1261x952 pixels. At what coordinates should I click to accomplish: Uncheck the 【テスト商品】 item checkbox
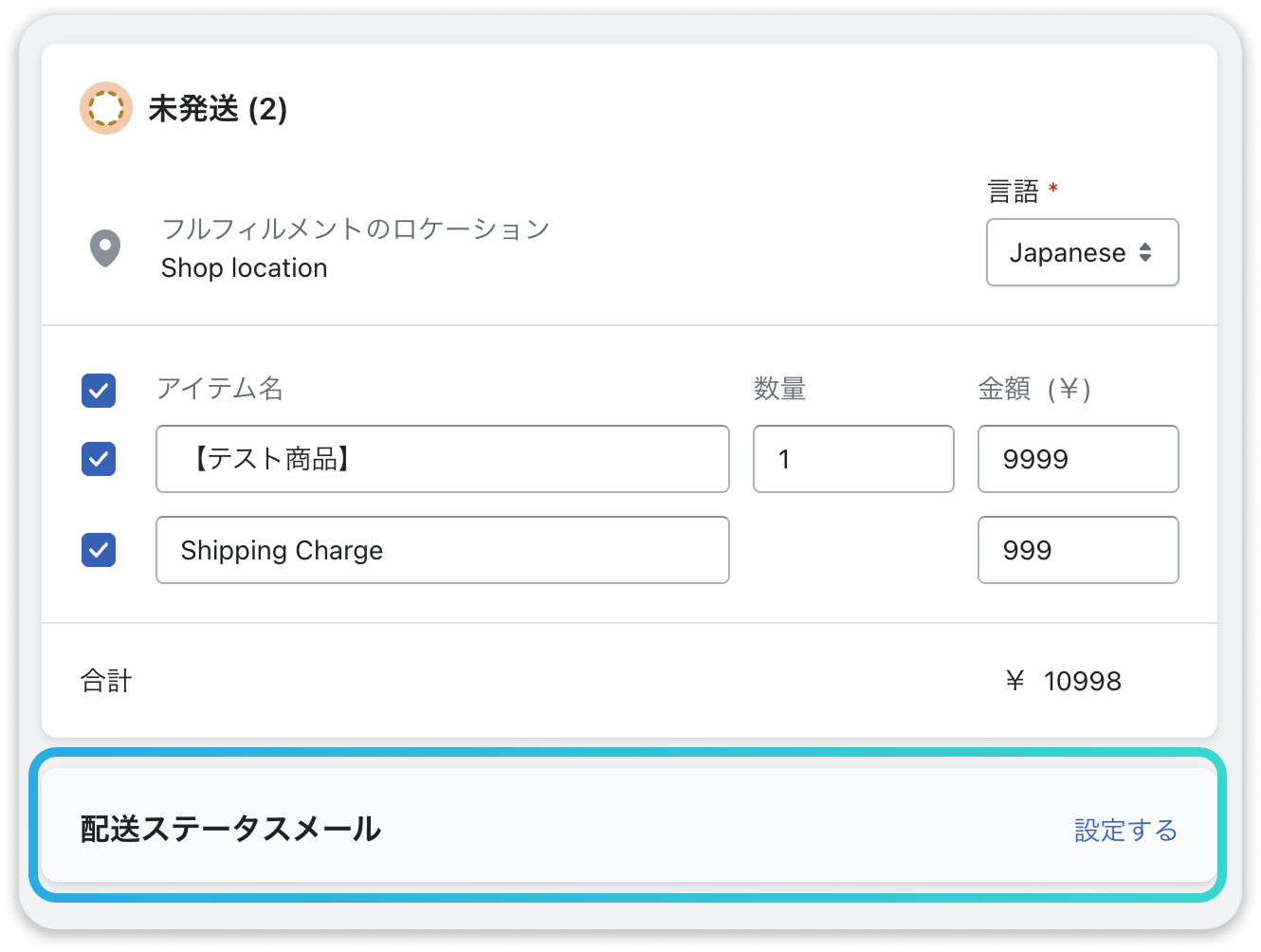click(99, 459)
